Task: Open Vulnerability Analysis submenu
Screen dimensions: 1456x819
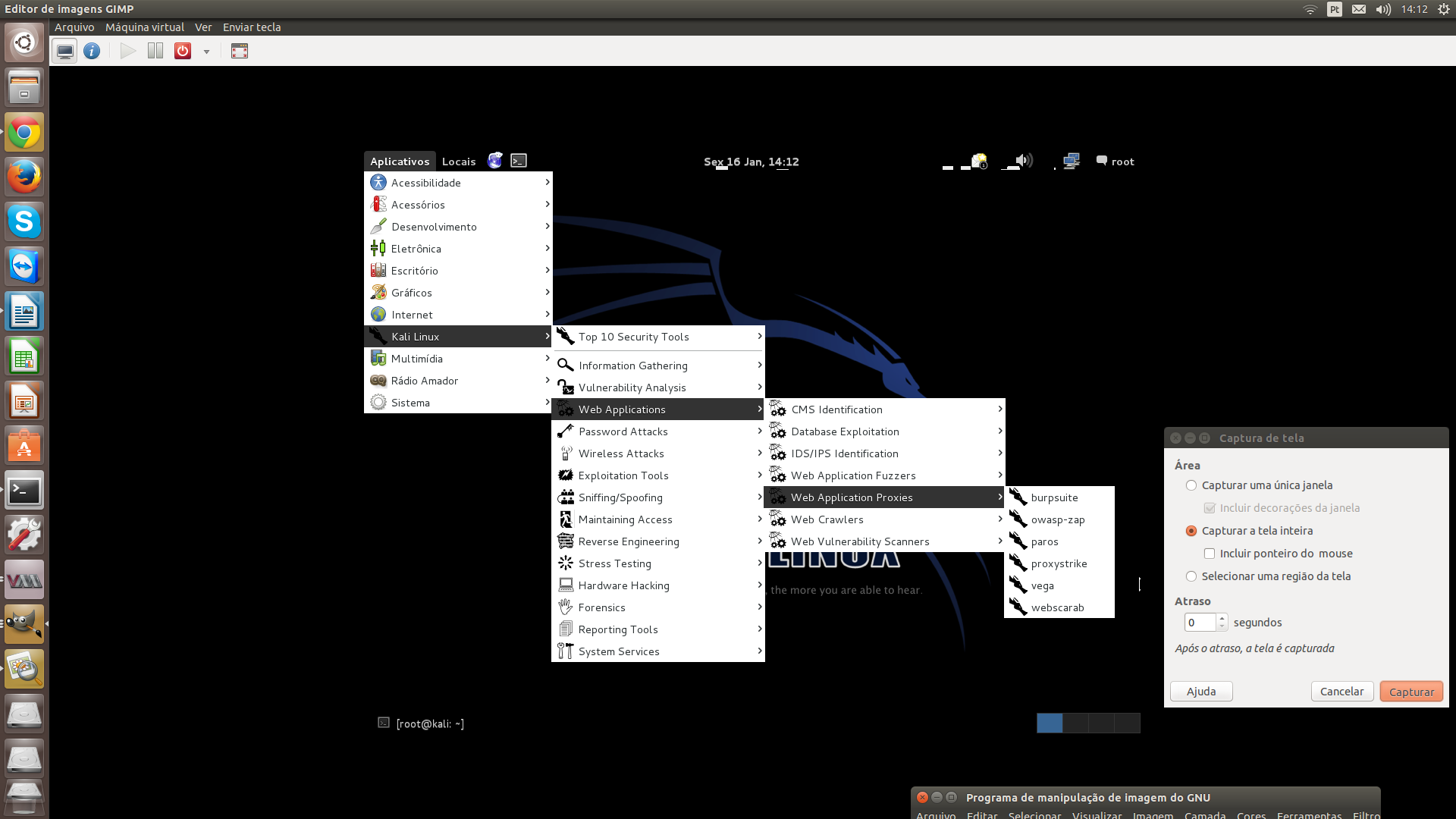Action: point(658,388)
